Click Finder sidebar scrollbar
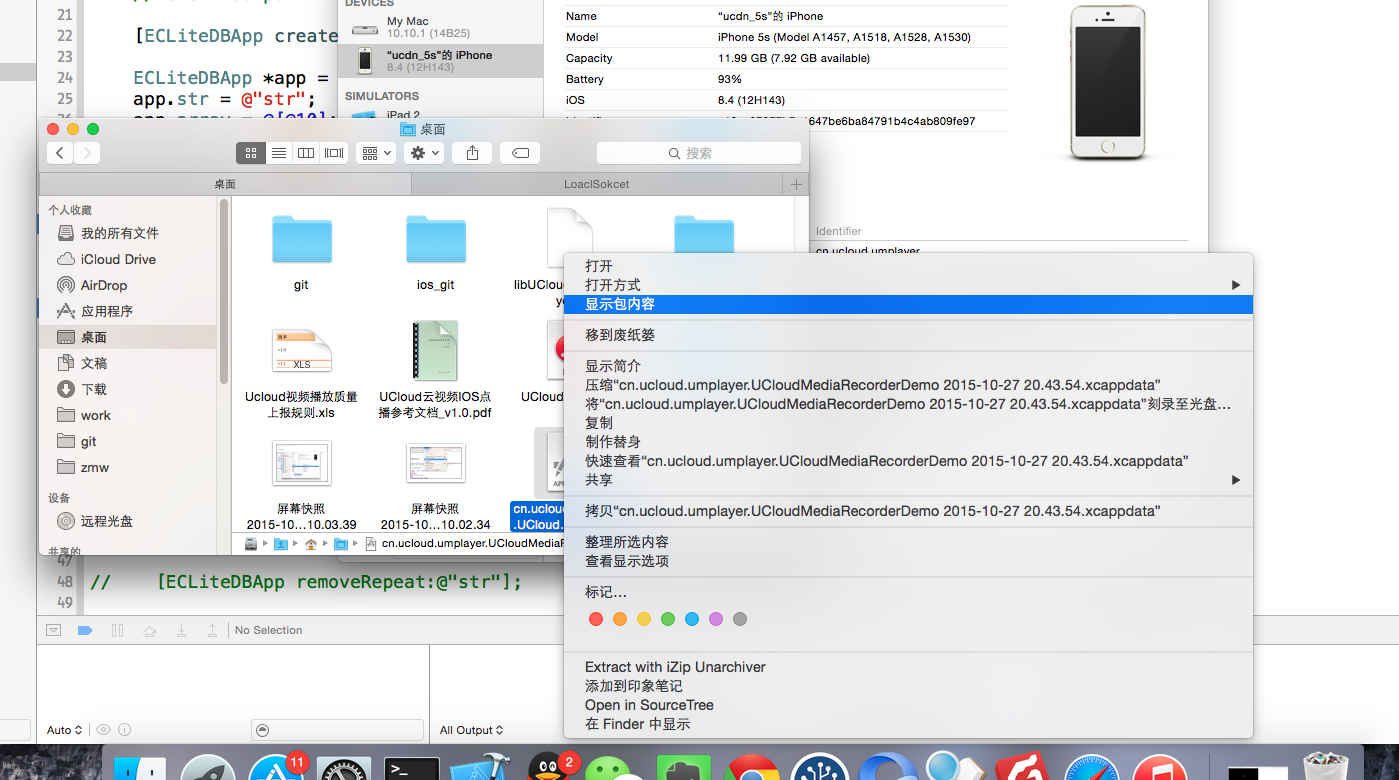 tap(224, 290)
